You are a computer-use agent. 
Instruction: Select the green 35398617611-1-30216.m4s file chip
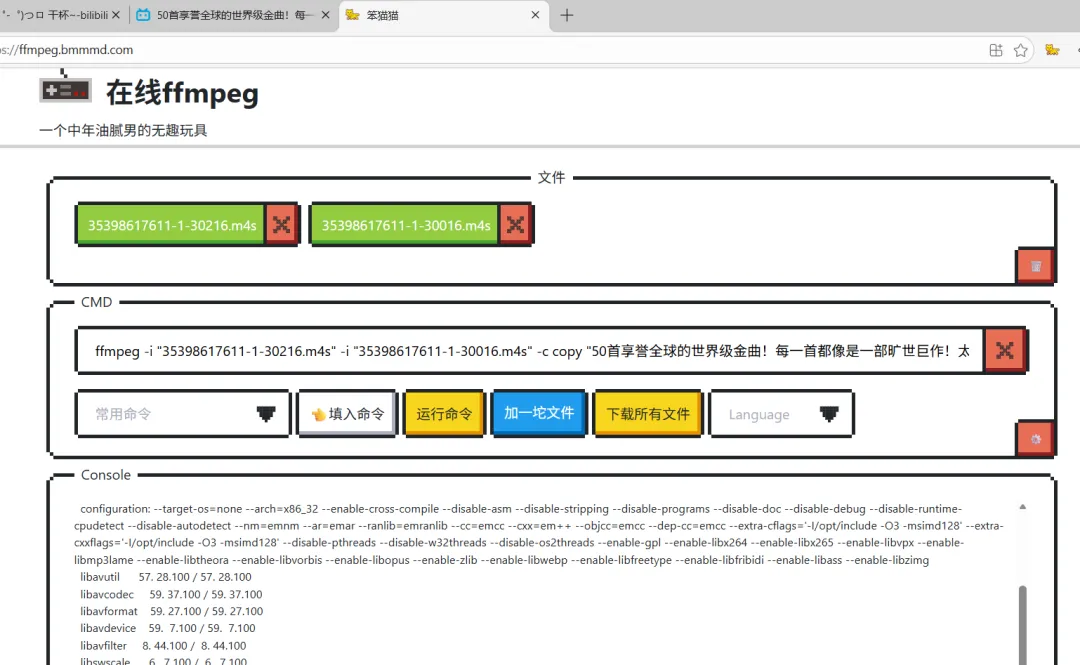click(x=172, y=225)
